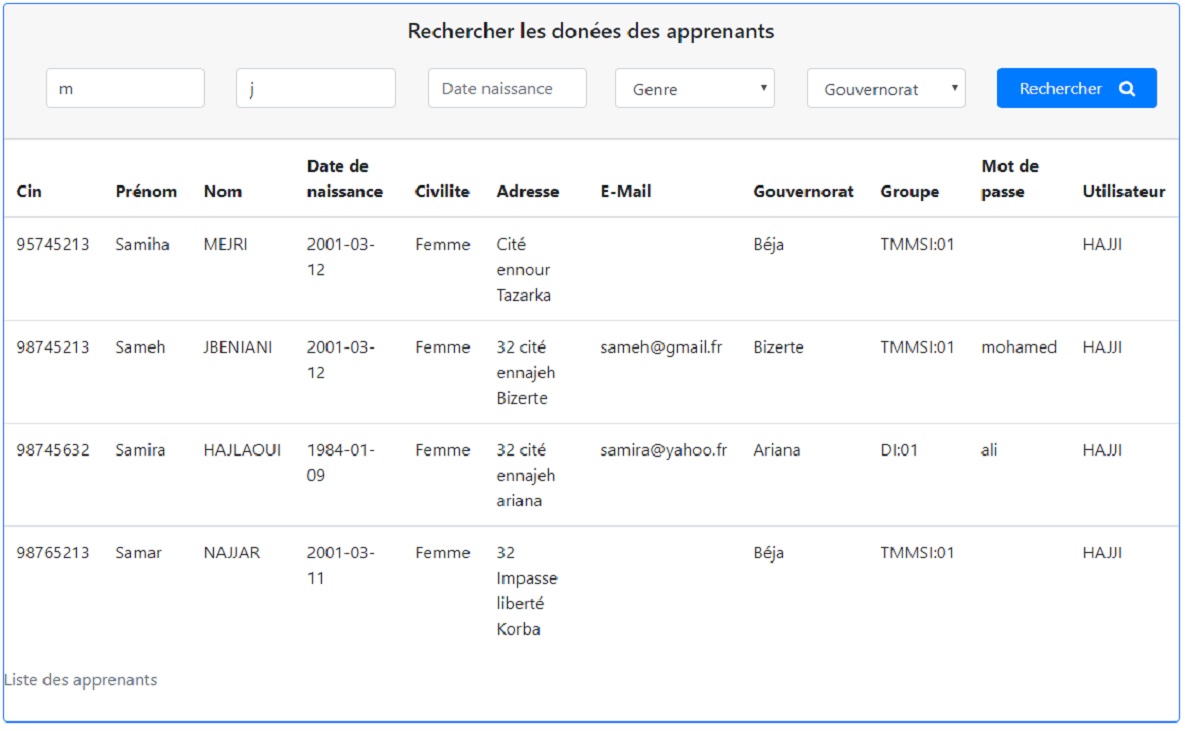The image size is (1185, 731).
Task: Click the first search field containing 'm'
Action: [125, 88]
